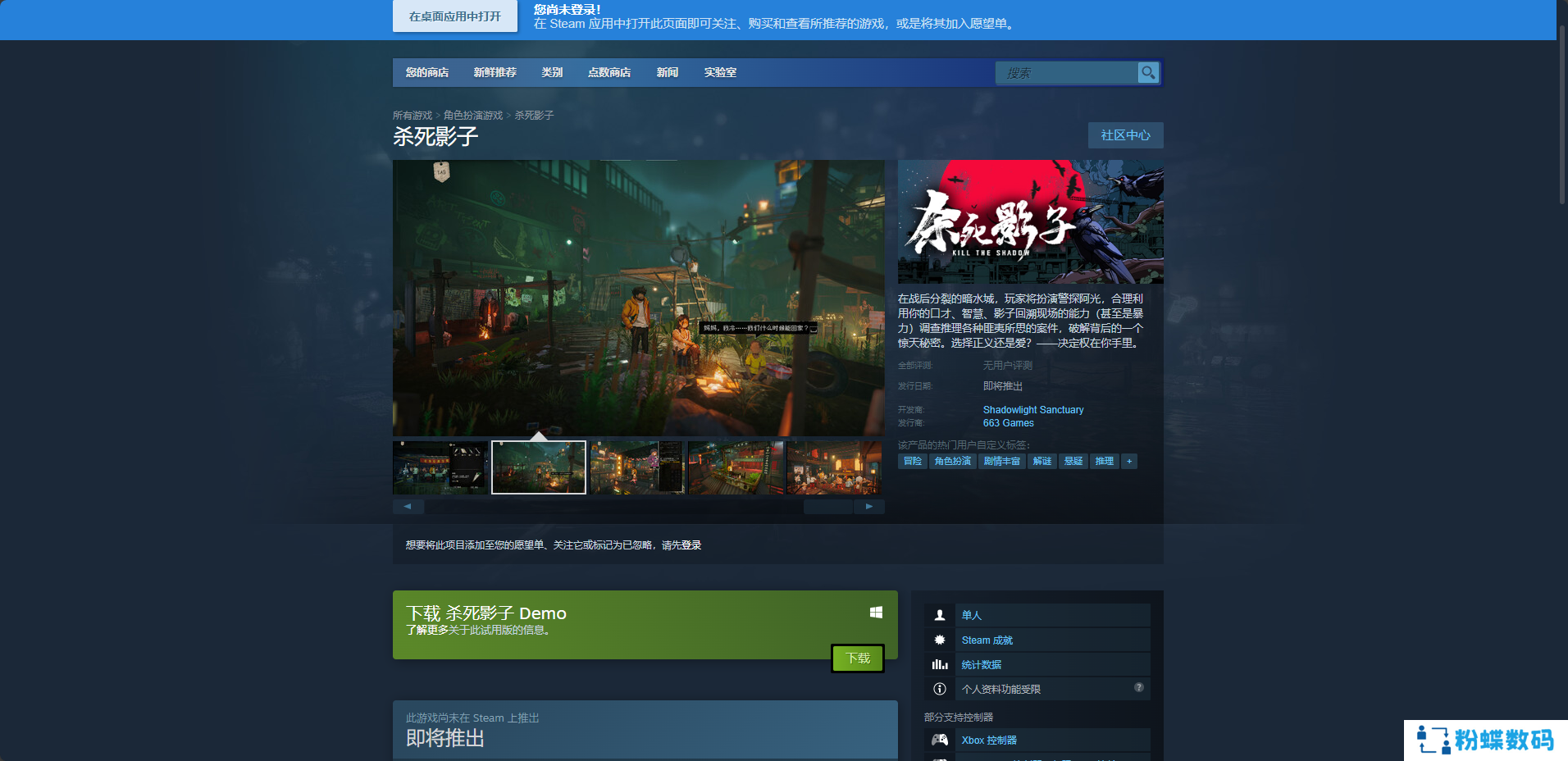
Task: Open publisher 663 Games link
Action: pyautogui.click(x=1009, y=423)
